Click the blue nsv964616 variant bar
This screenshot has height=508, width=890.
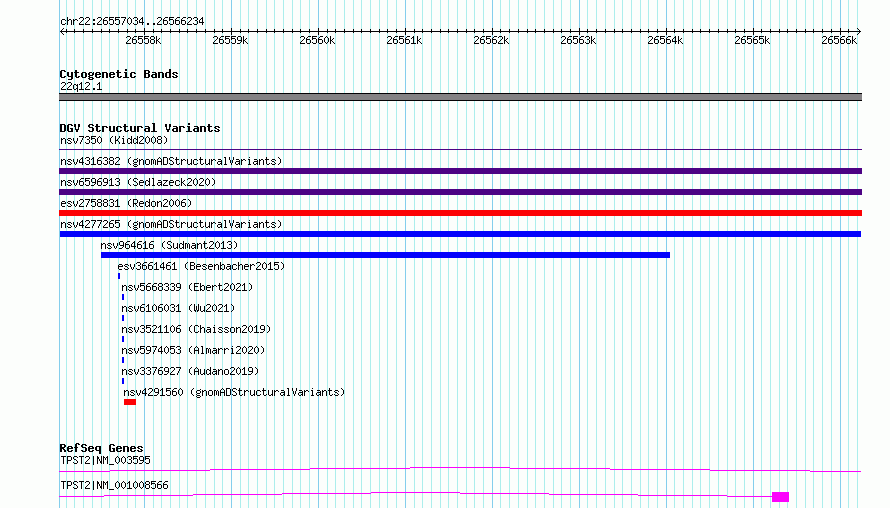[385, 255]
